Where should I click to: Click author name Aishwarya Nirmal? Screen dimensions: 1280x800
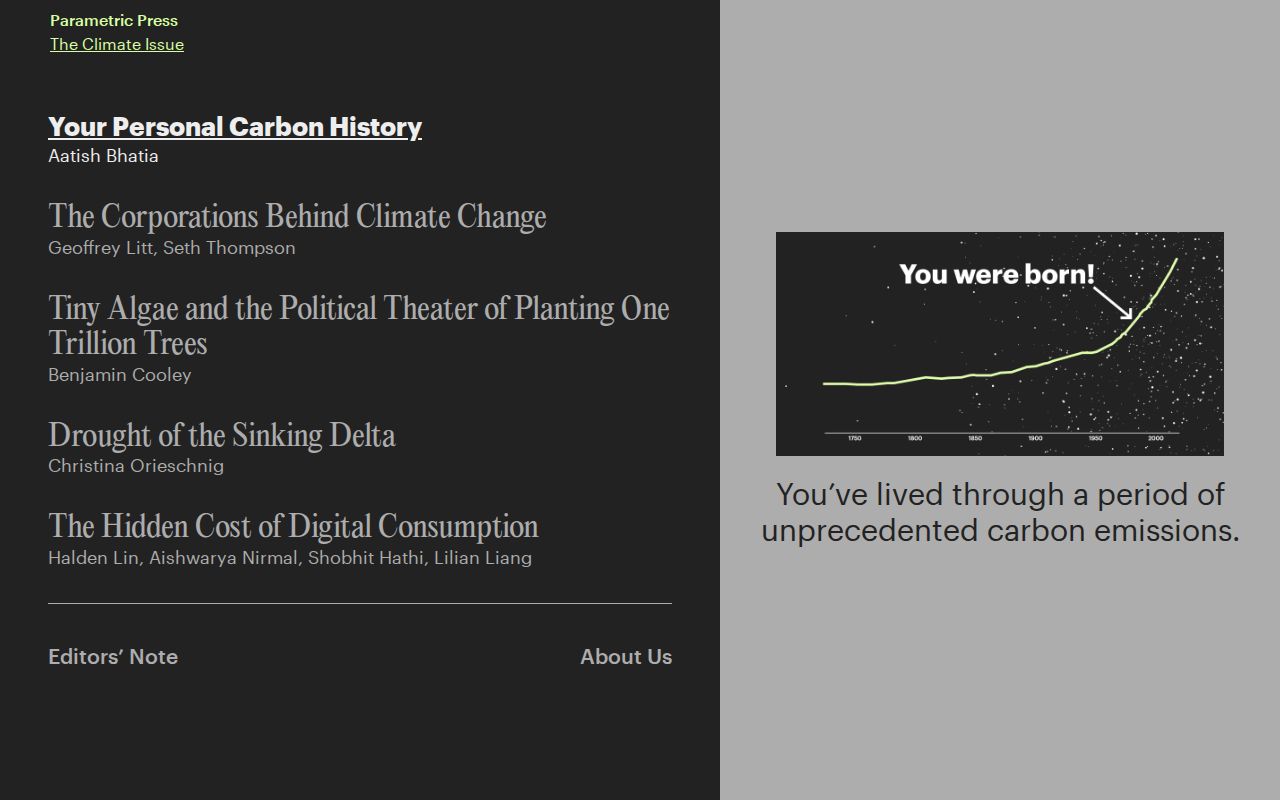tap(224, 558)
